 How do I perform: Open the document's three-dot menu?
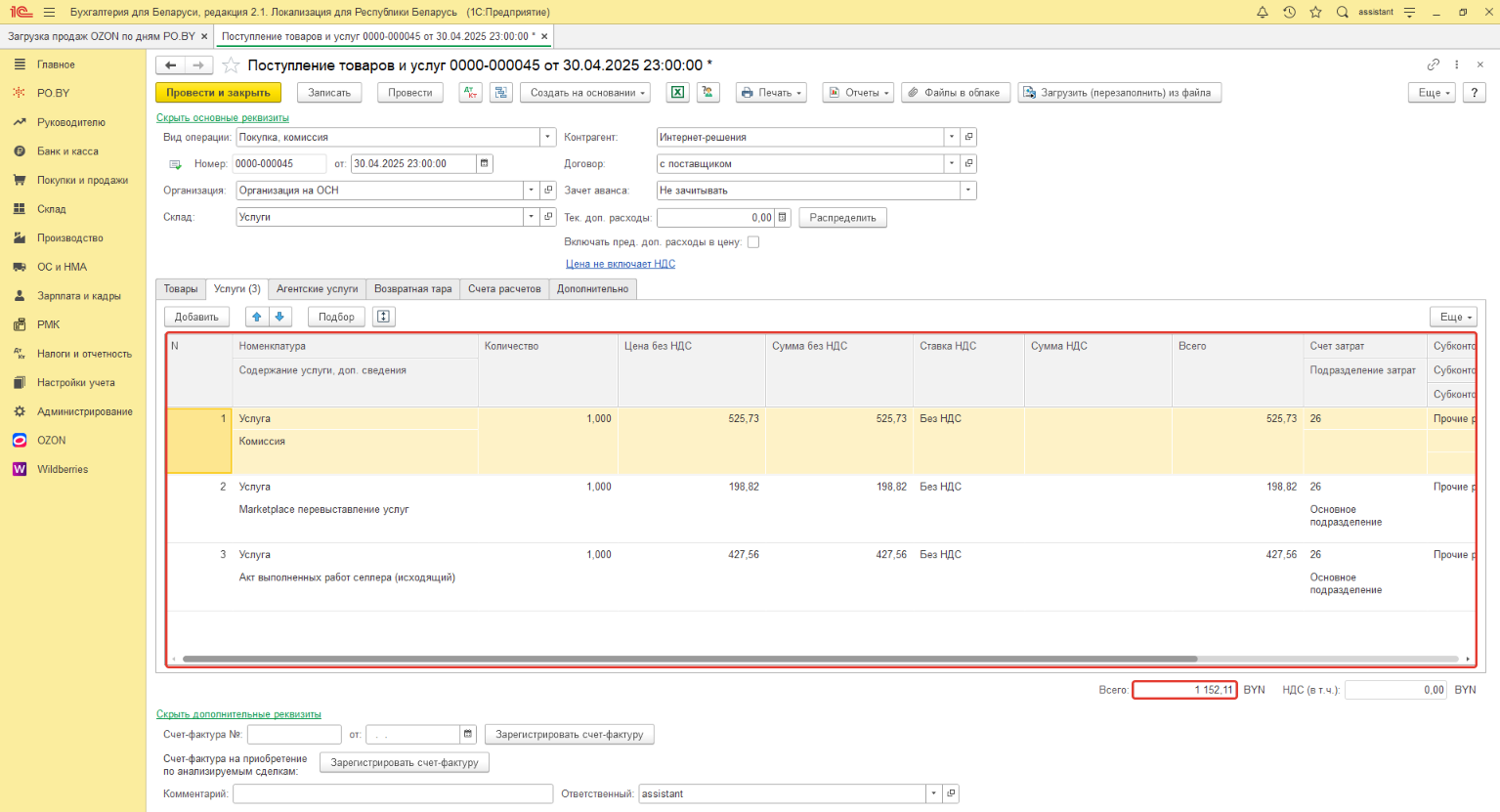tap(1456, 64)
